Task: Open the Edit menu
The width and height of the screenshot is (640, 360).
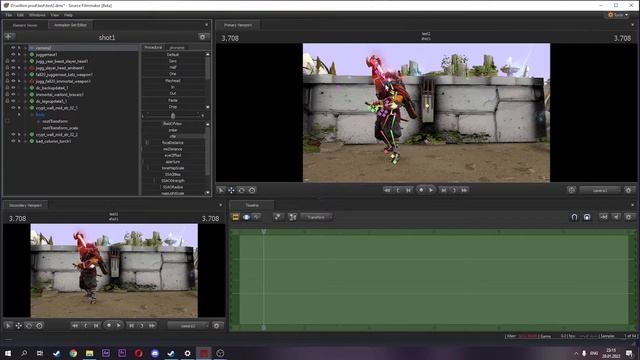Action: coord(20,15)
